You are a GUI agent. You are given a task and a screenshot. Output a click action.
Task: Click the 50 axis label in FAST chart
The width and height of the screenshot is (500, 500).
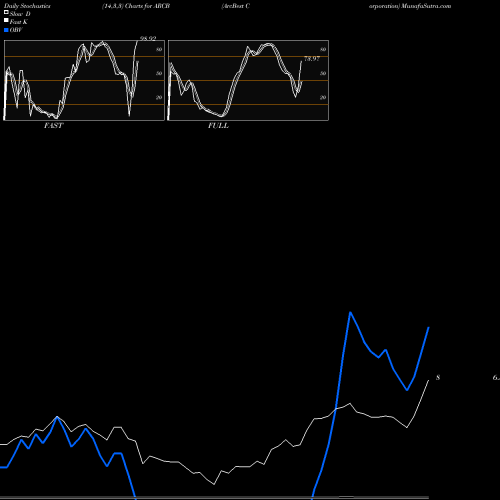click(x=159, y=73)
